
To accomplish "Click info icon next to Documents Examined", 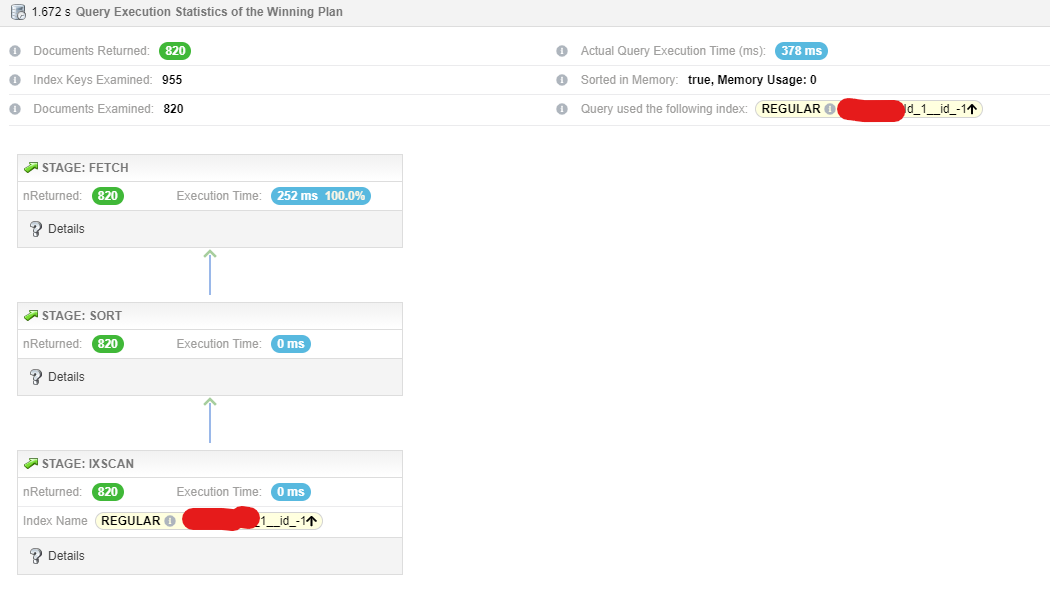I will click(15, 108).
